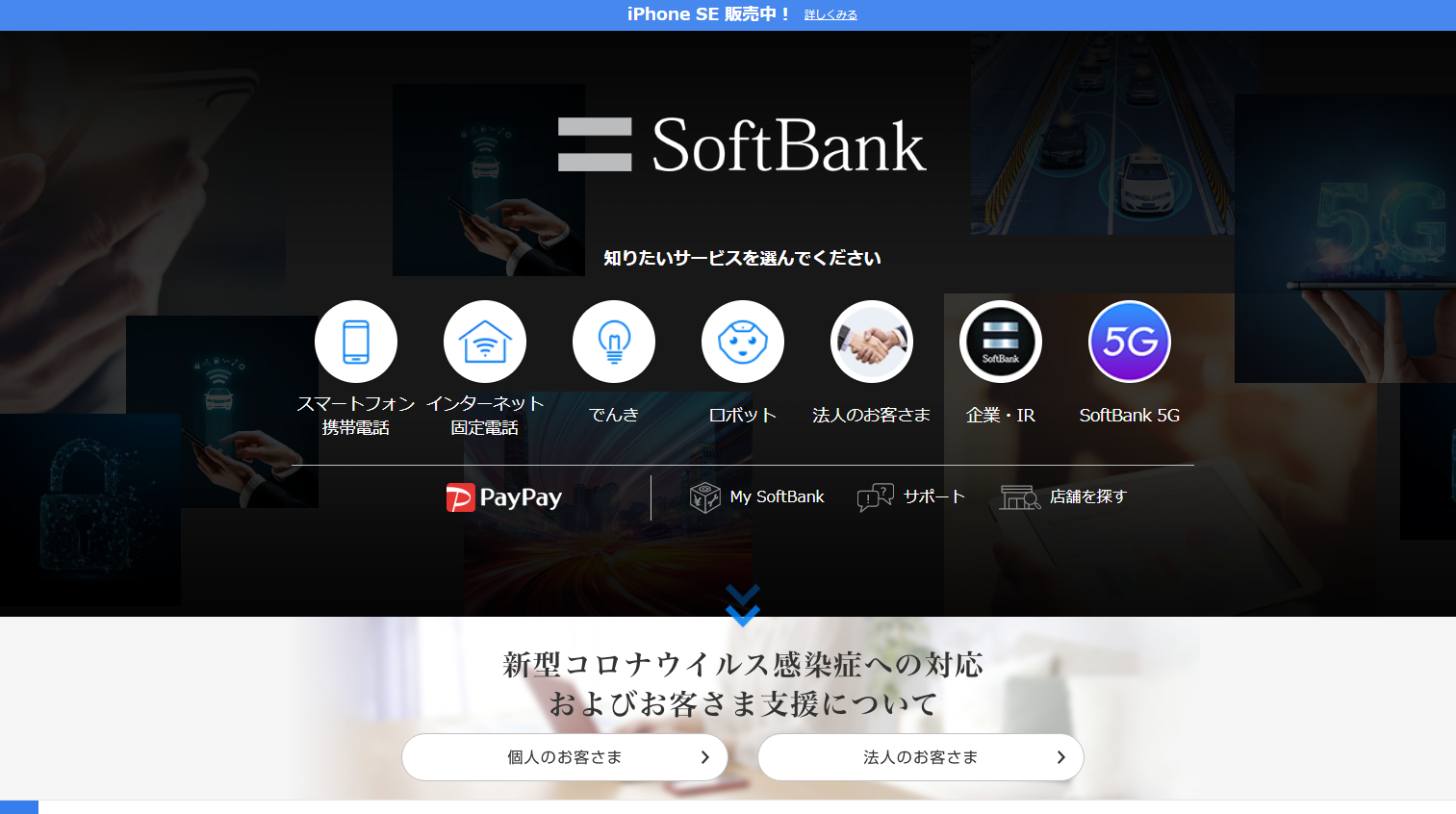Click the My SoftBank cube icon

point(704,497)
